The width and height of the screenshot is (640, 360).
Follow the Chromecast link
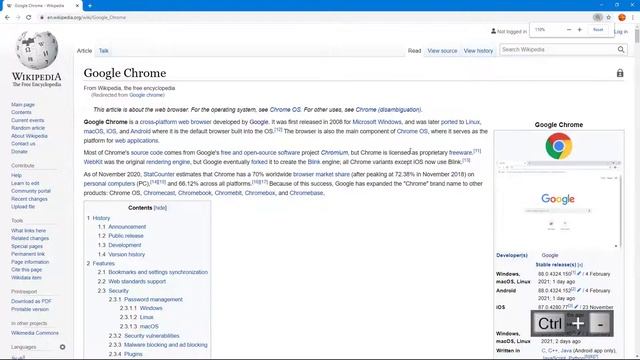click(x=159, y=193)
